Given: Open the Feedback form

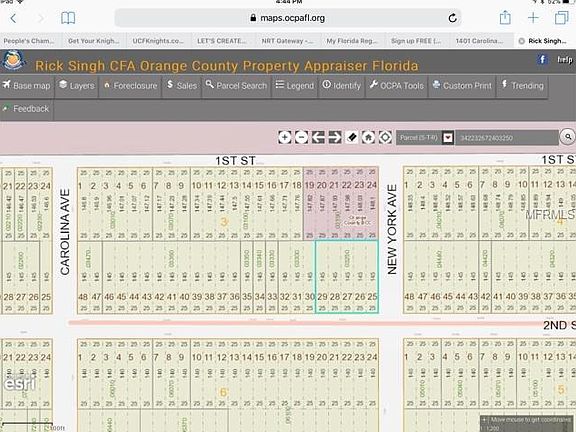Looking at the screenshot, I should pyautogui.click(x=26, y=109).
